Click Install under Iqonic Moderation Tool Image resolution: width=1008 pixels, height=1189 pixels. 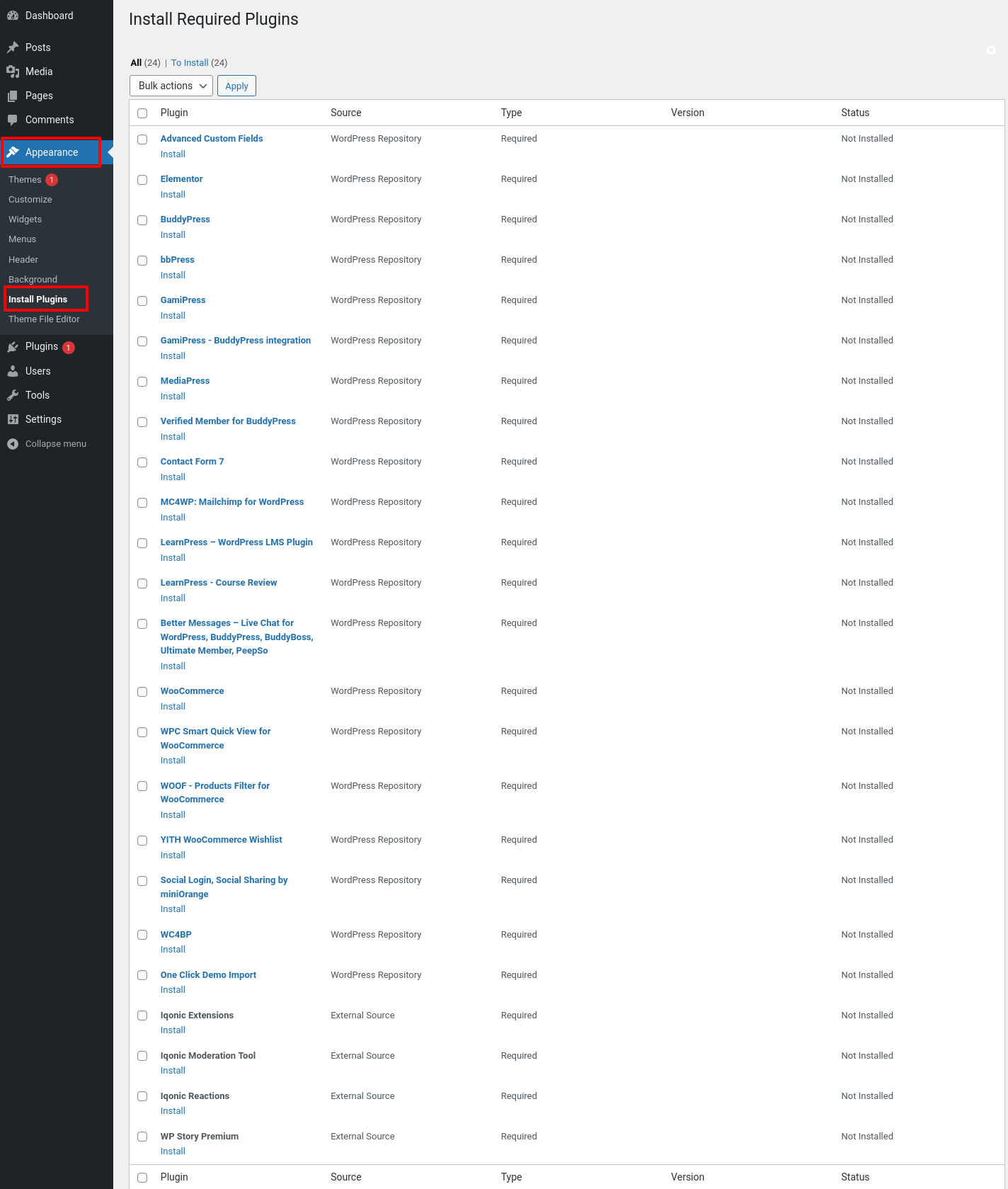[173, 1071]
